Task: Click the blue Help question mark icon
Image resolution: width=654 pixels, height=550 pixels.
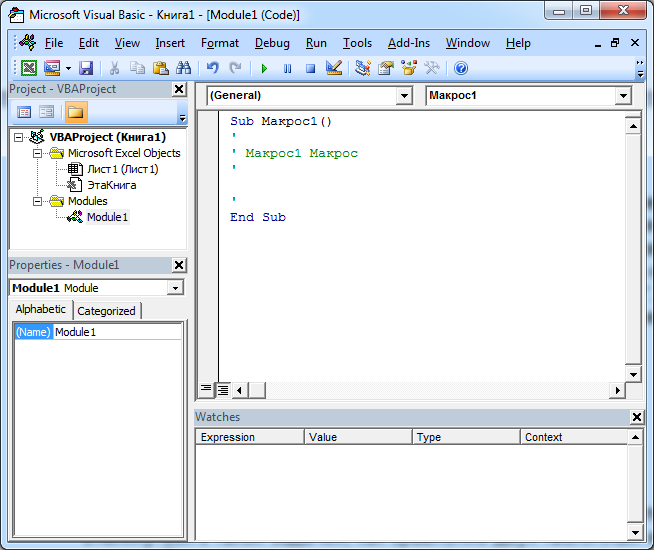Action: (461, 68)
